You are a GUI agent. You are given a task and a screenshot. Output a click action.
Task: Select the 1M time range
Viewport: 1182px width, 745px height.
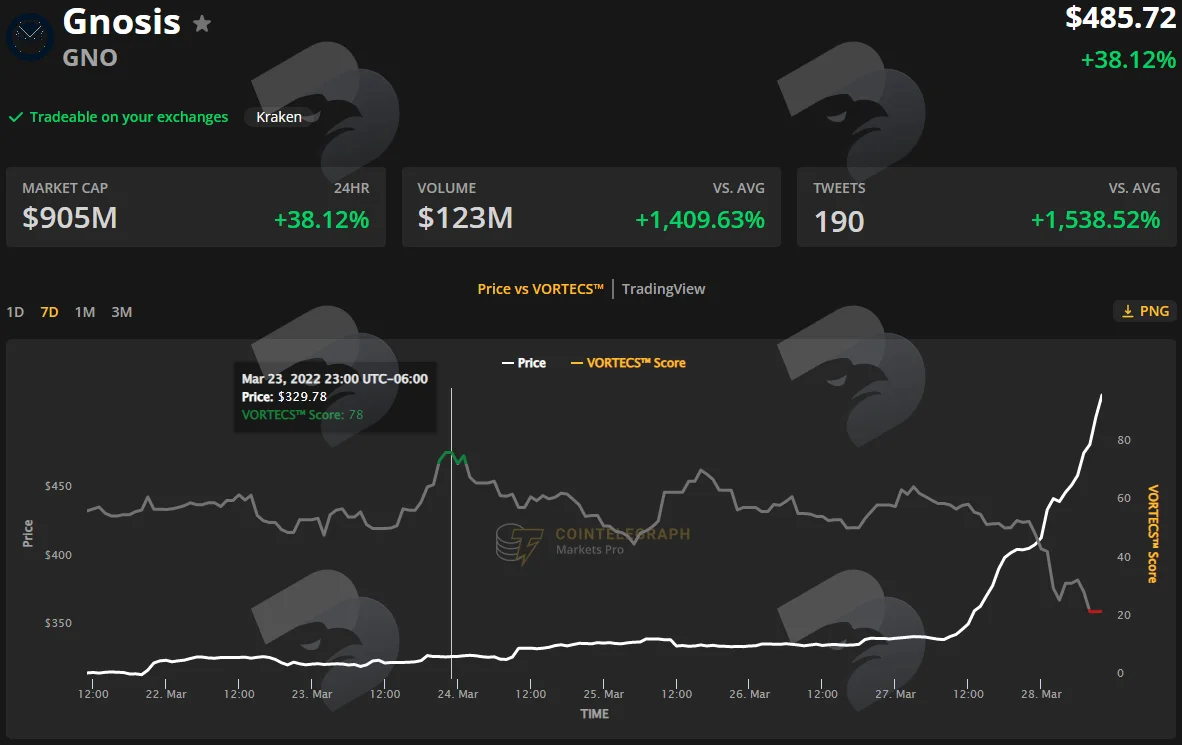[84, 311]
